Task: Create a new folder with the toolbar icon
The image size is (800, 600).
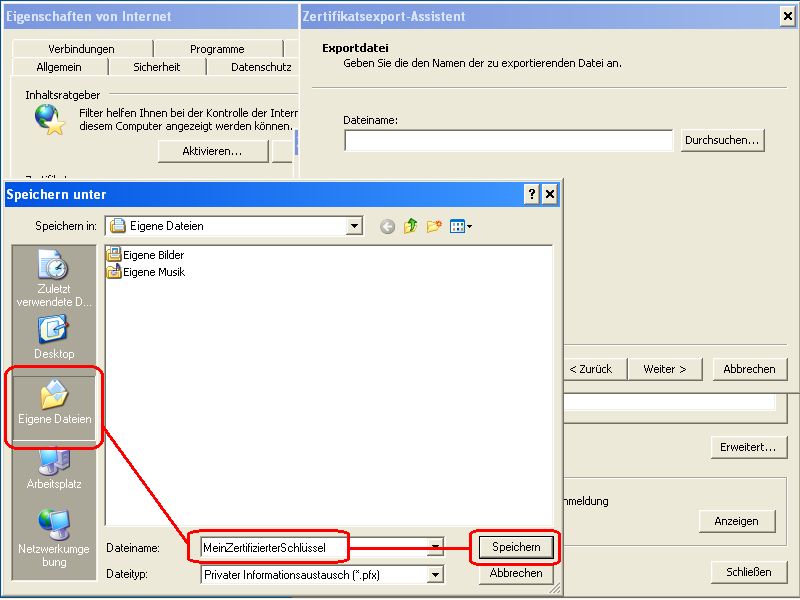Action: tap(434, 226)
